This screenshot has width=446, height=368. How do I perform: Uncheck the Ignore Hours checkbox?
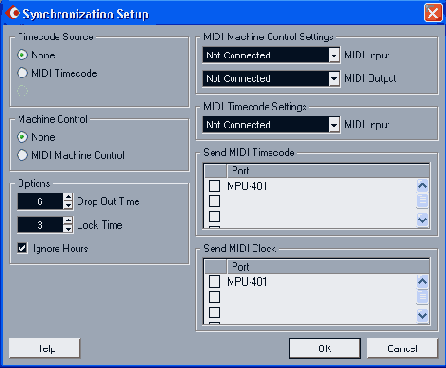[x=22, y=248]
